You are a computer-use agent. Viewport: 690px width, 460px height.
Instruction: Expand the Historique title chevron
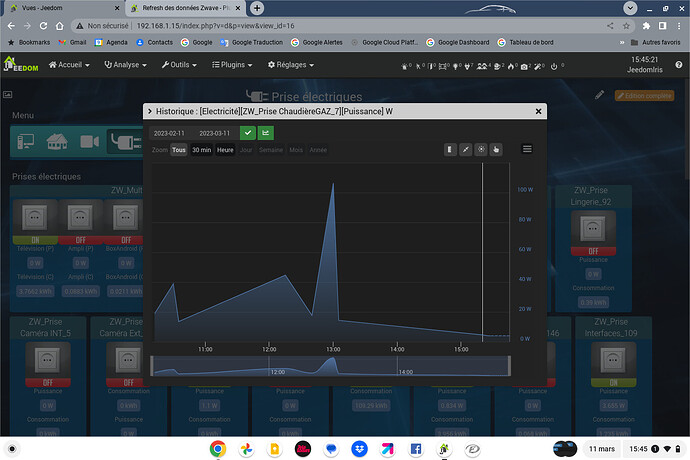point(150,111)
